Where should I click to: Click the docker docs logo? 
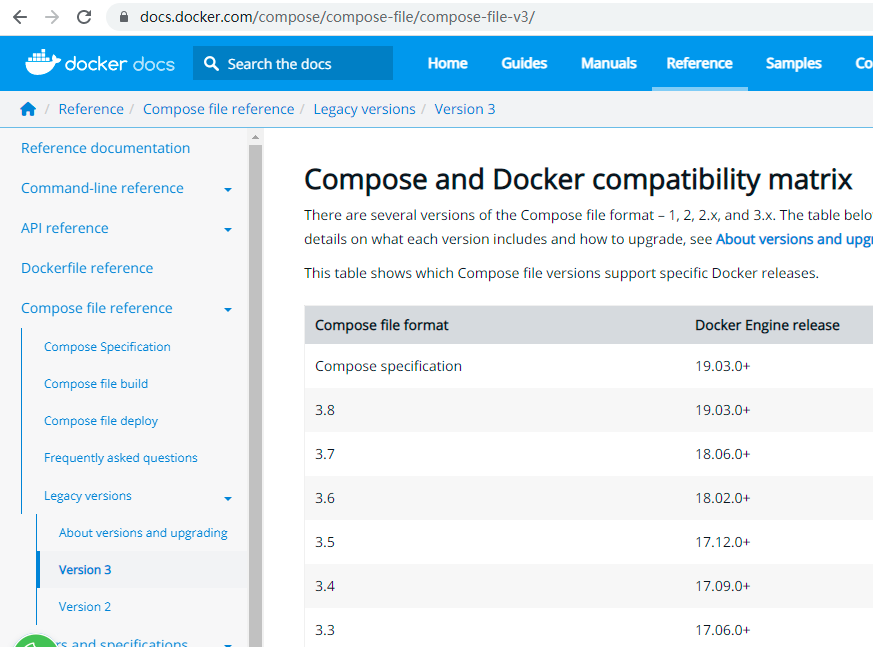pos(100,63)
